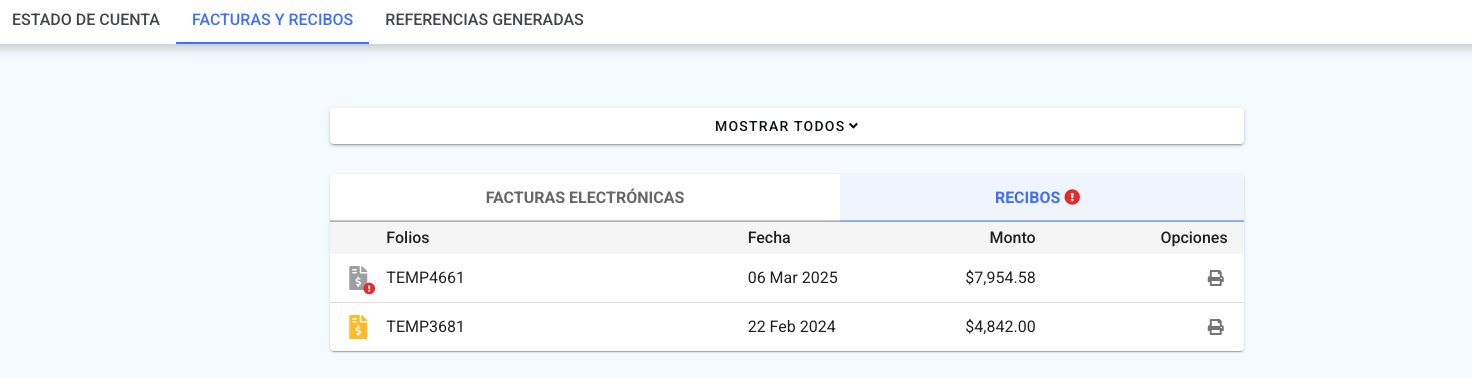1472x378 pixels.
Task: Select the RECIBOS sub-tab
Action: coord(1042,198)
